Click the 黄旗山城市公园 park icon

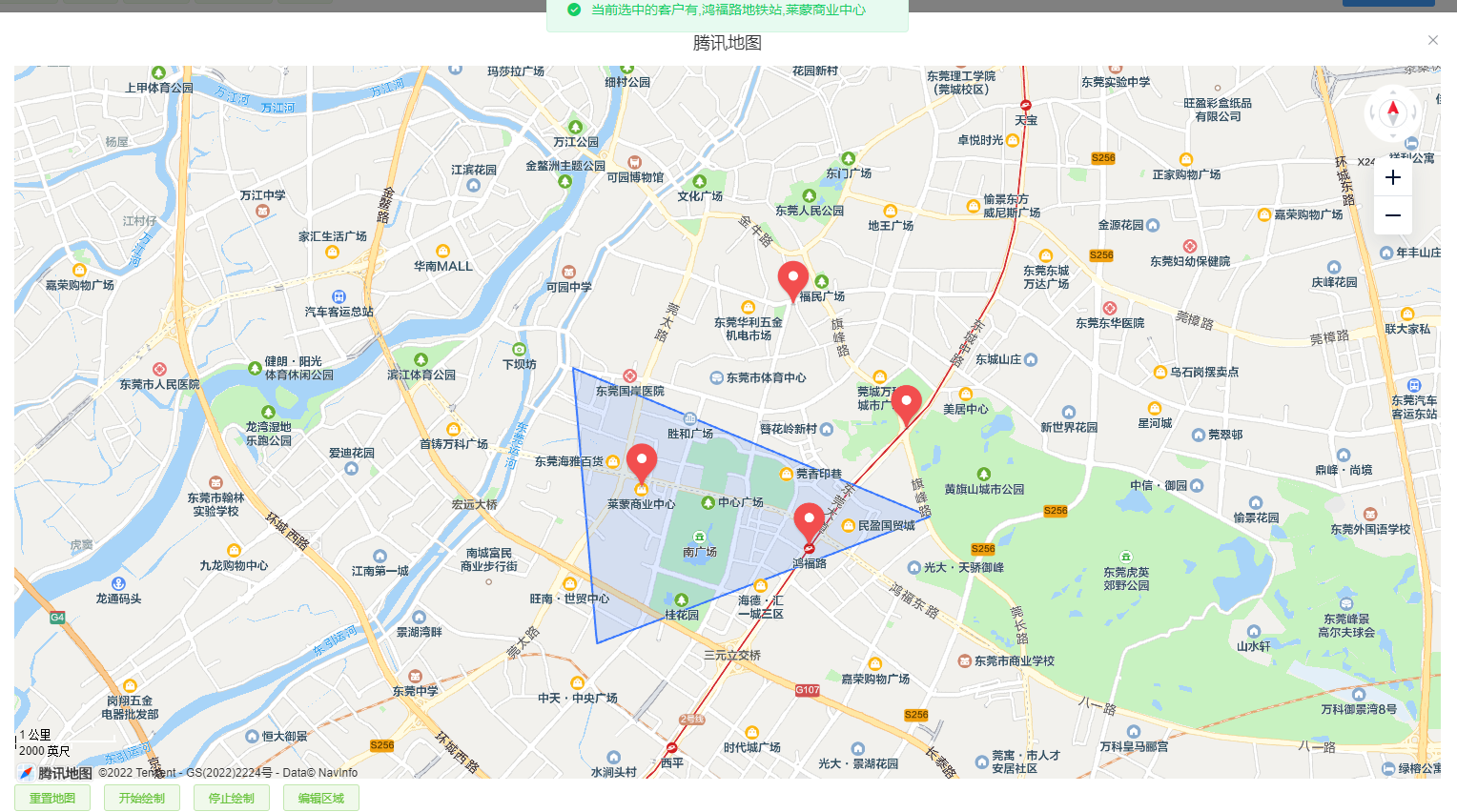[x=984, y=474]
